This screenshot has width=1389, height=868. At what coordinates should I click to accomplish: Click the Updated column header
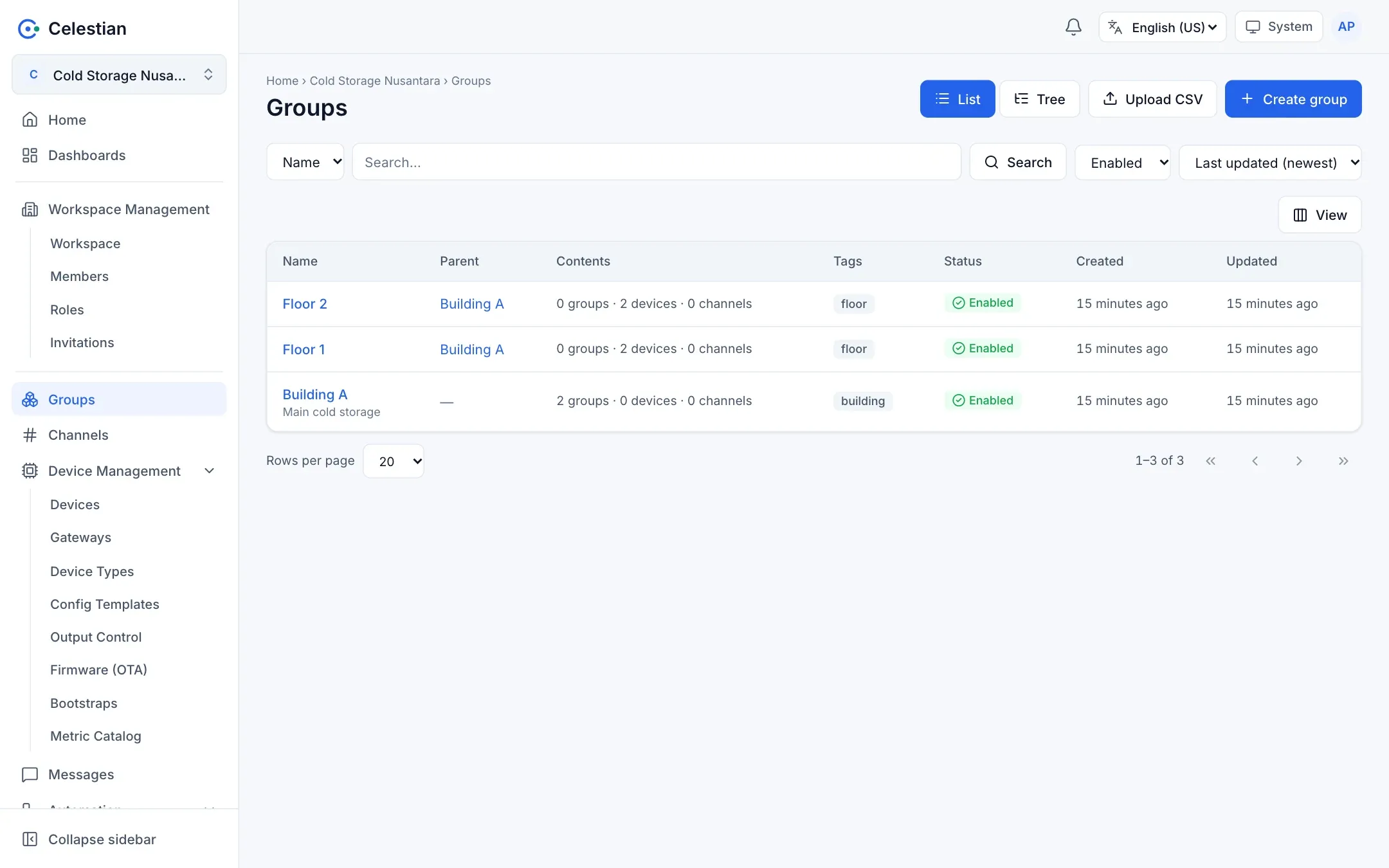(1251, 261)
